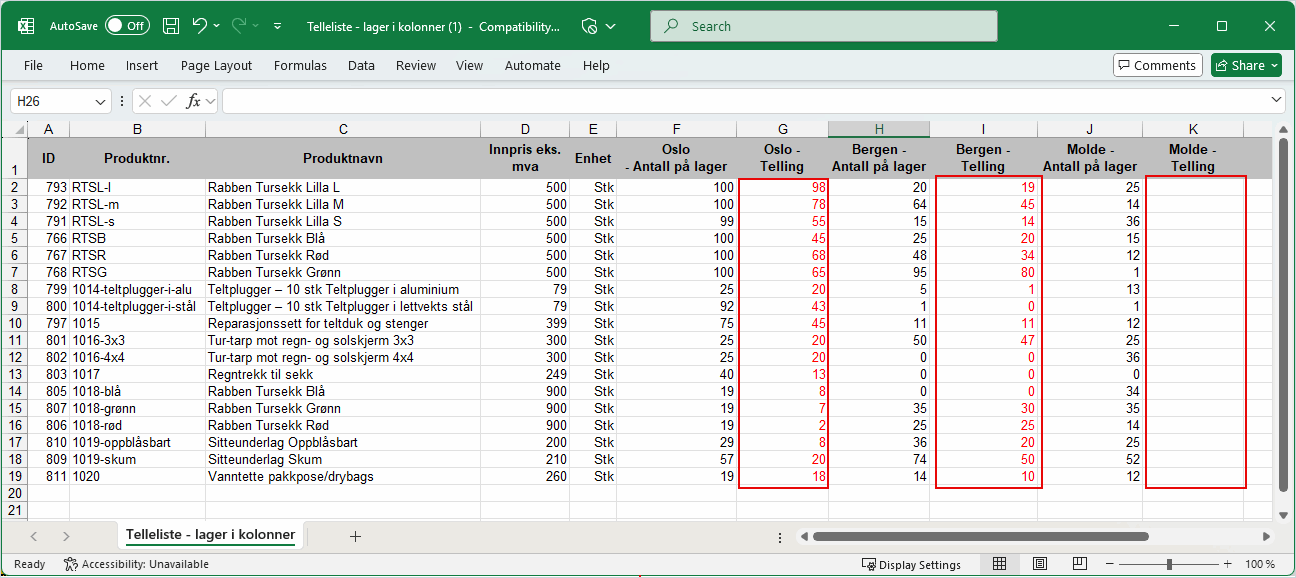Open the Name Box dropdown arrow
1296x578 pixels.
coord(100,101)
